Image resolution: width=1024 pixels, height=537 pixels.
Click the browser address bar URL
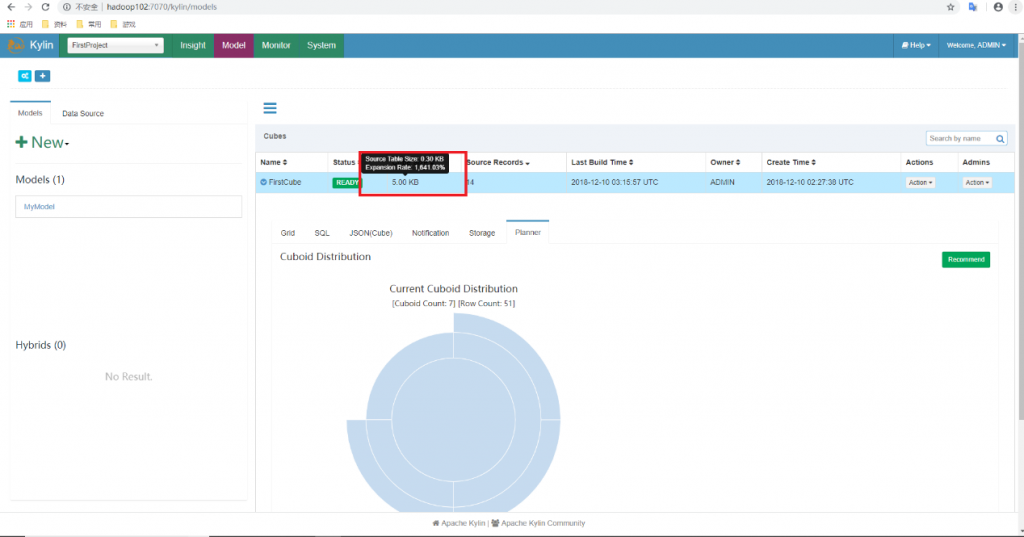click(161, 7)
